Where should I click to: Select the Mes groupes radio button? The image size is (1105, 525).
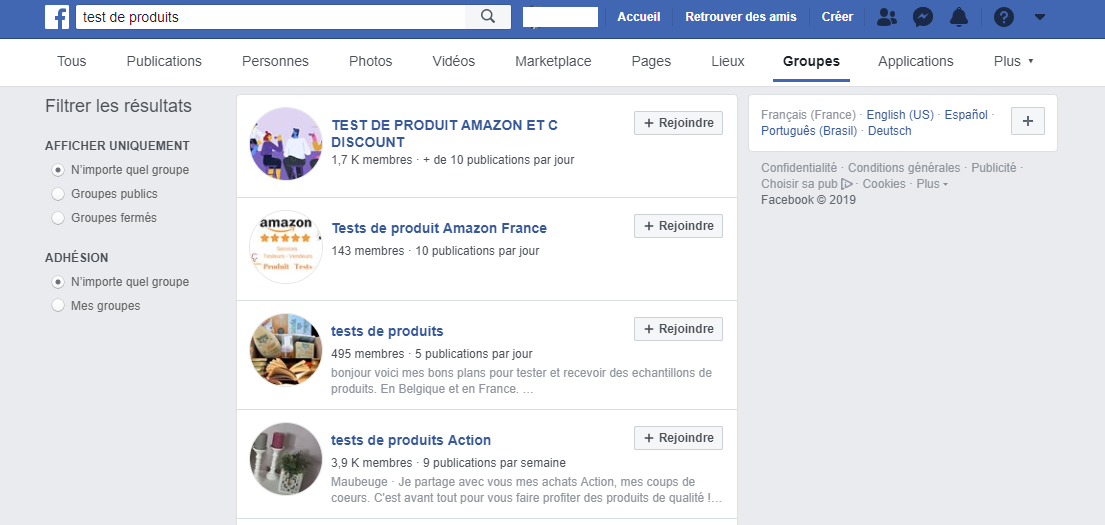pyautogui.click(x=58, y=306)
